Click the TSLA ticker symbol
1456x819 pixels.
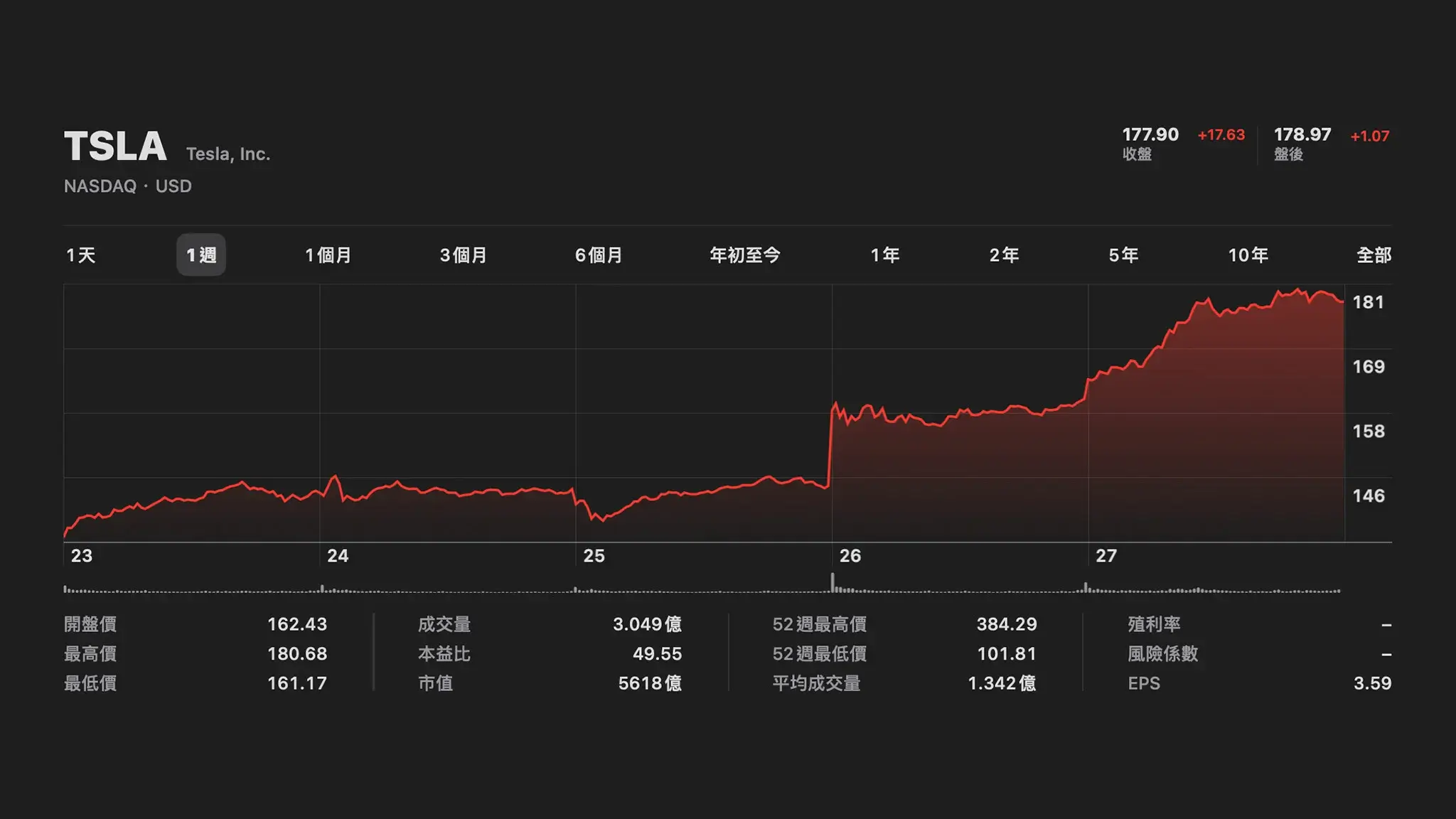[115, 146]
